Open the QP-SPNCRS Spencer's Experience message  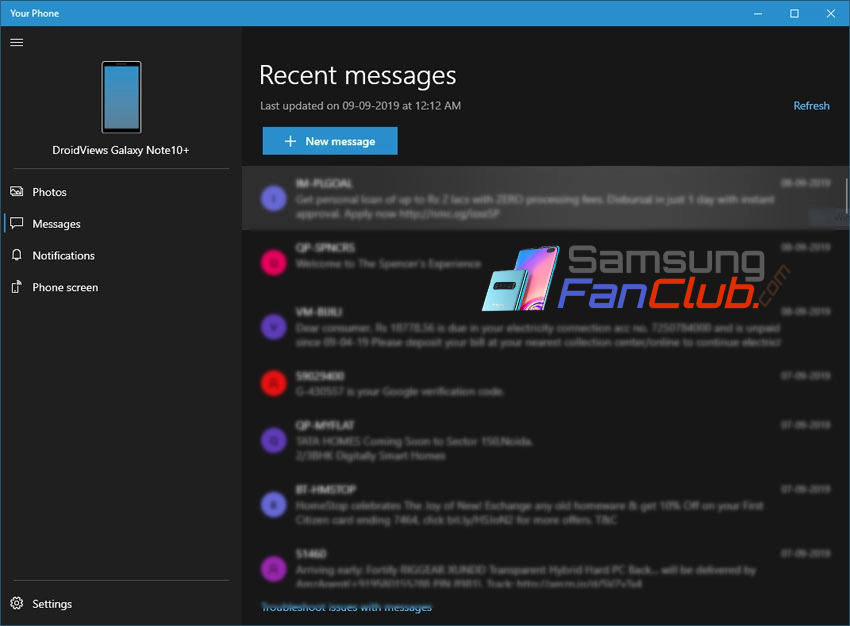pos(544,262)
